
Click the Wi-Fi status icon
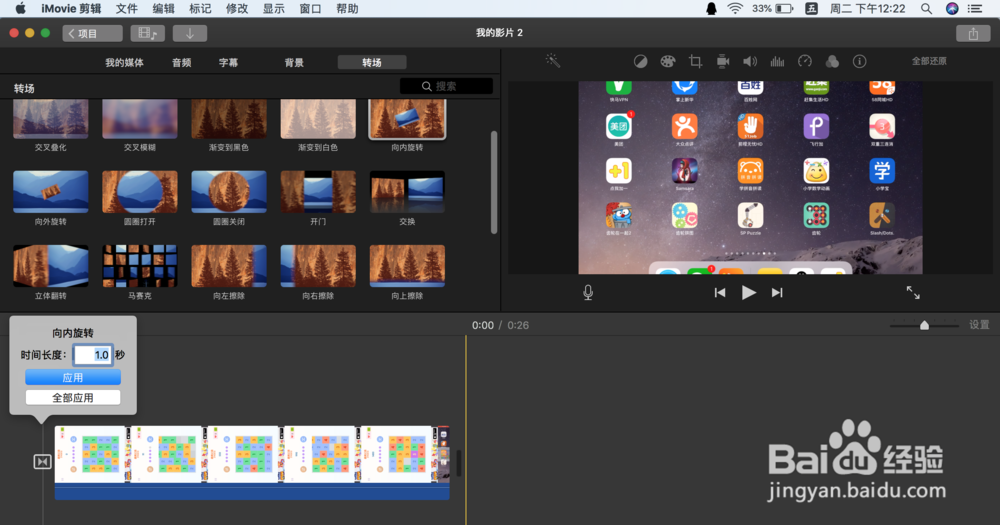(735, 8)
